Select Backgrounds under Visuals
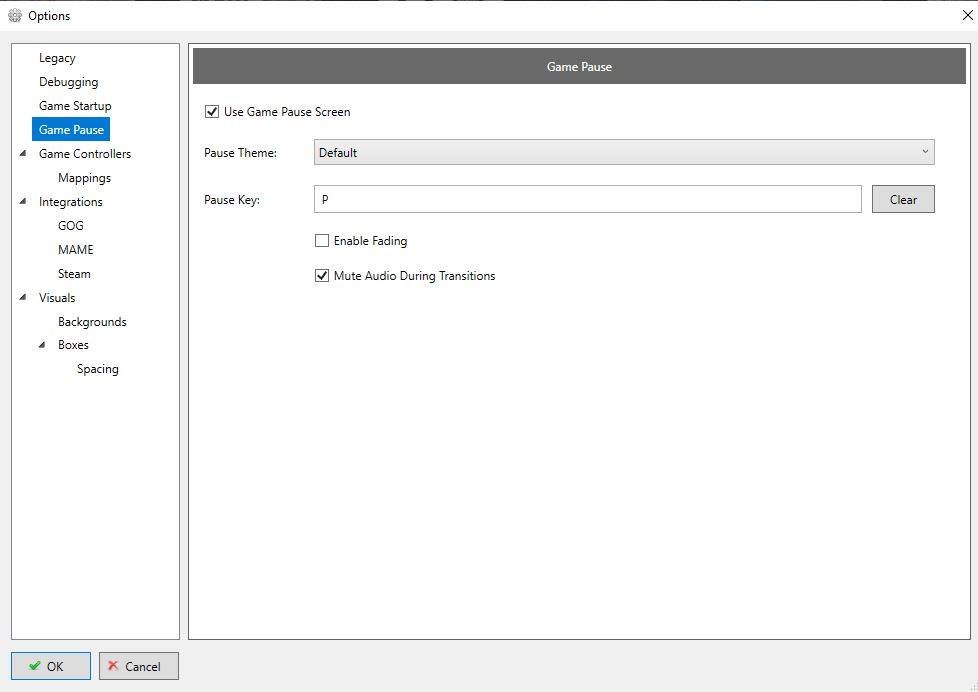Viewport: 978px width, 692px height. tap(92, 322)
